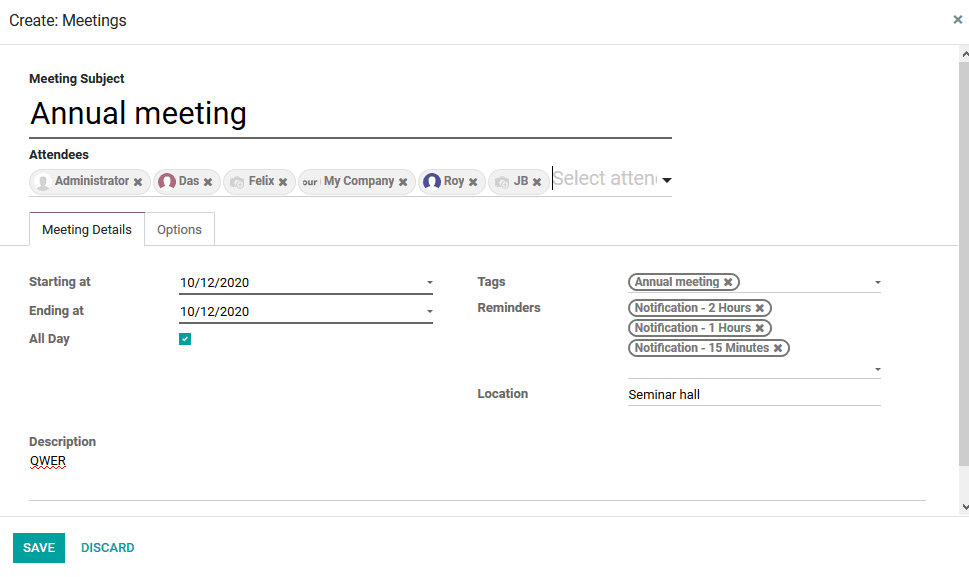Remove My Company attendee tag

pos(402,182)
